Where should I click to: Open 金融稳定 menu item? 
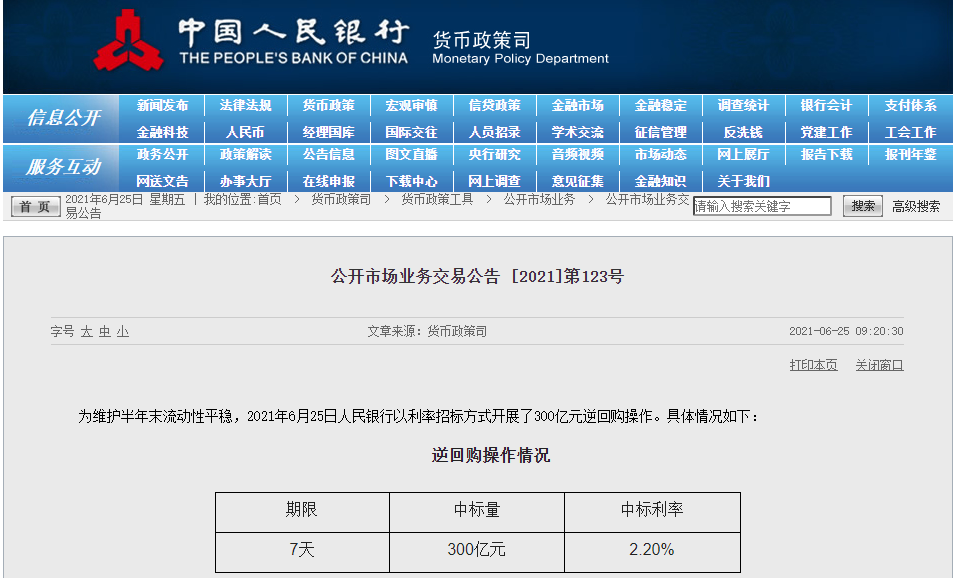pyautogui.click(x=660, y=105)
